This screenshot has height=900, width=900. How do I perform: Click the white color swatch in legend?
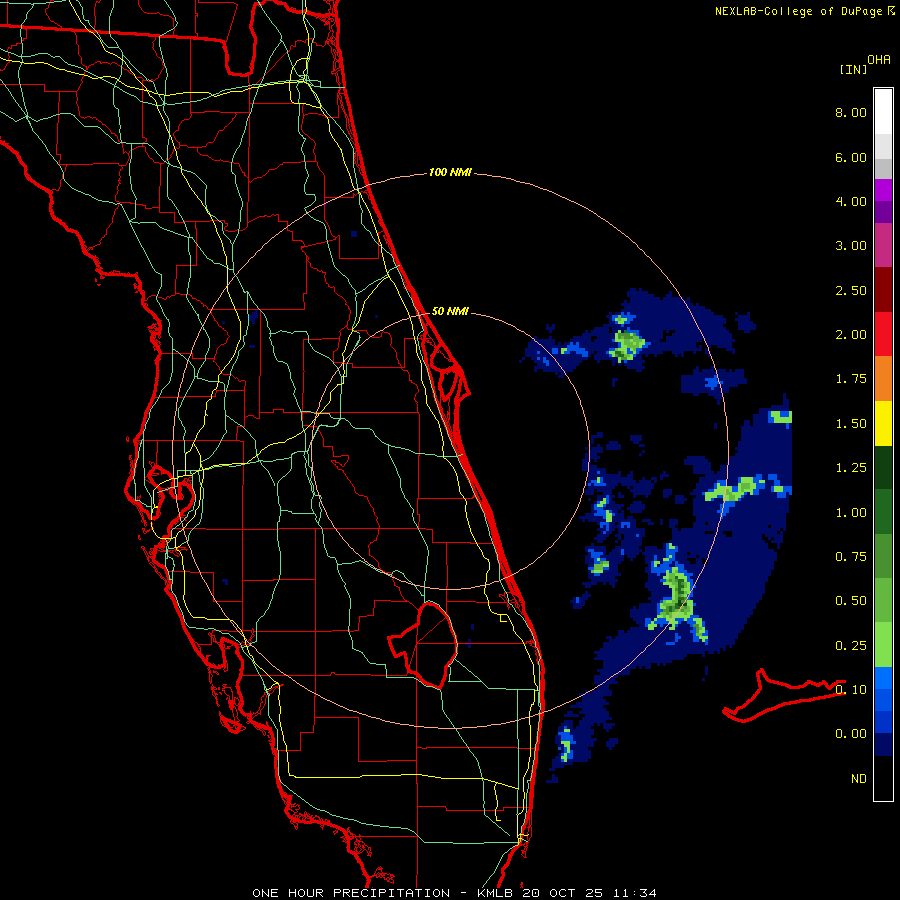[x=883, y=112]
